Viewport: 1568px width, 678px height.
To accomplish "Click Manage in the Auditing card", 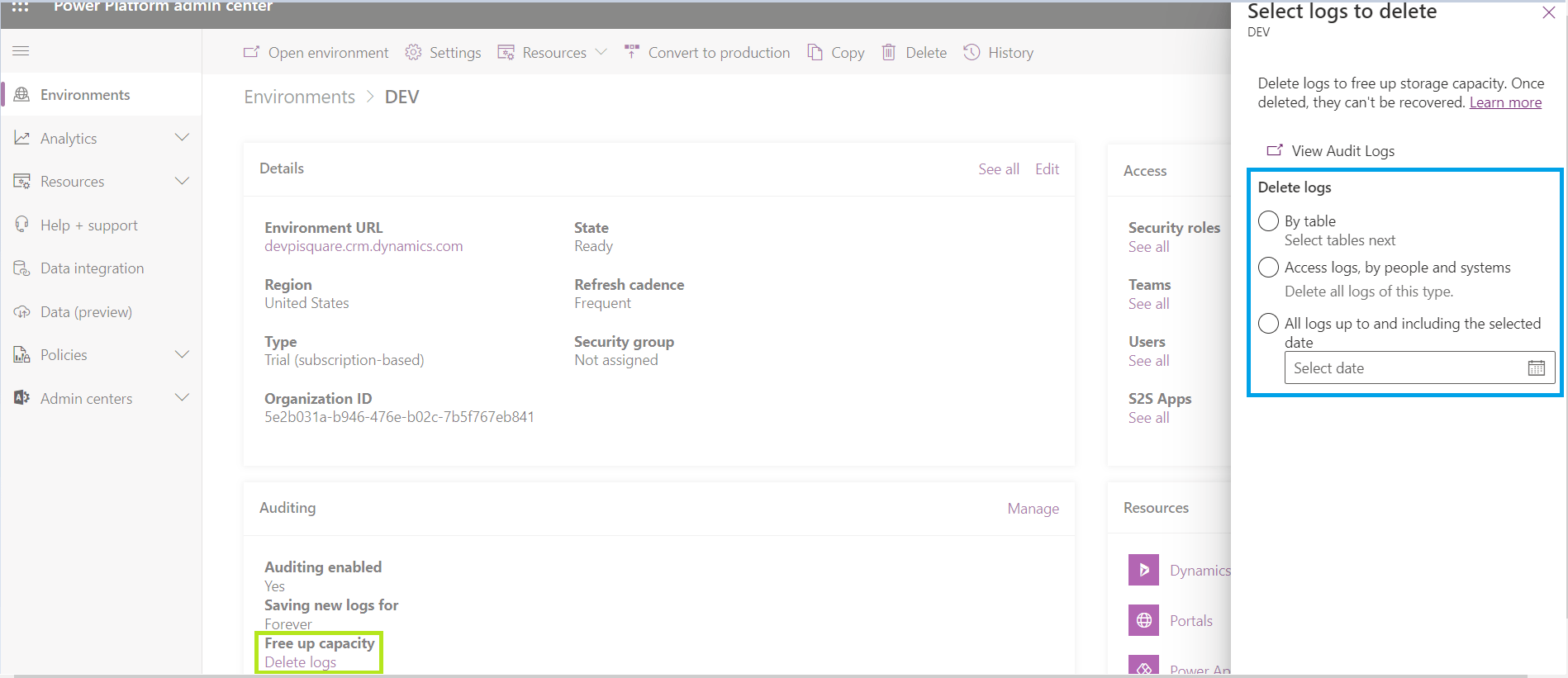I will pos(1033,509).
